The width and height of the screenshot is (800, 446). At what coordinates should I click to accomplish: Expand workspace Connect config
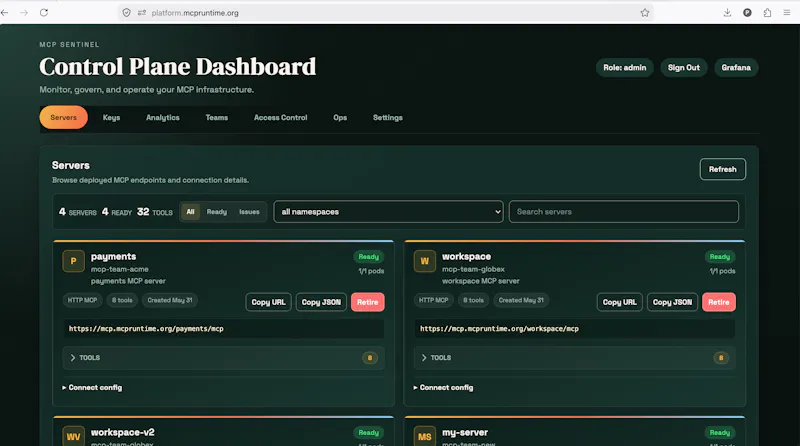click(443, 388)
